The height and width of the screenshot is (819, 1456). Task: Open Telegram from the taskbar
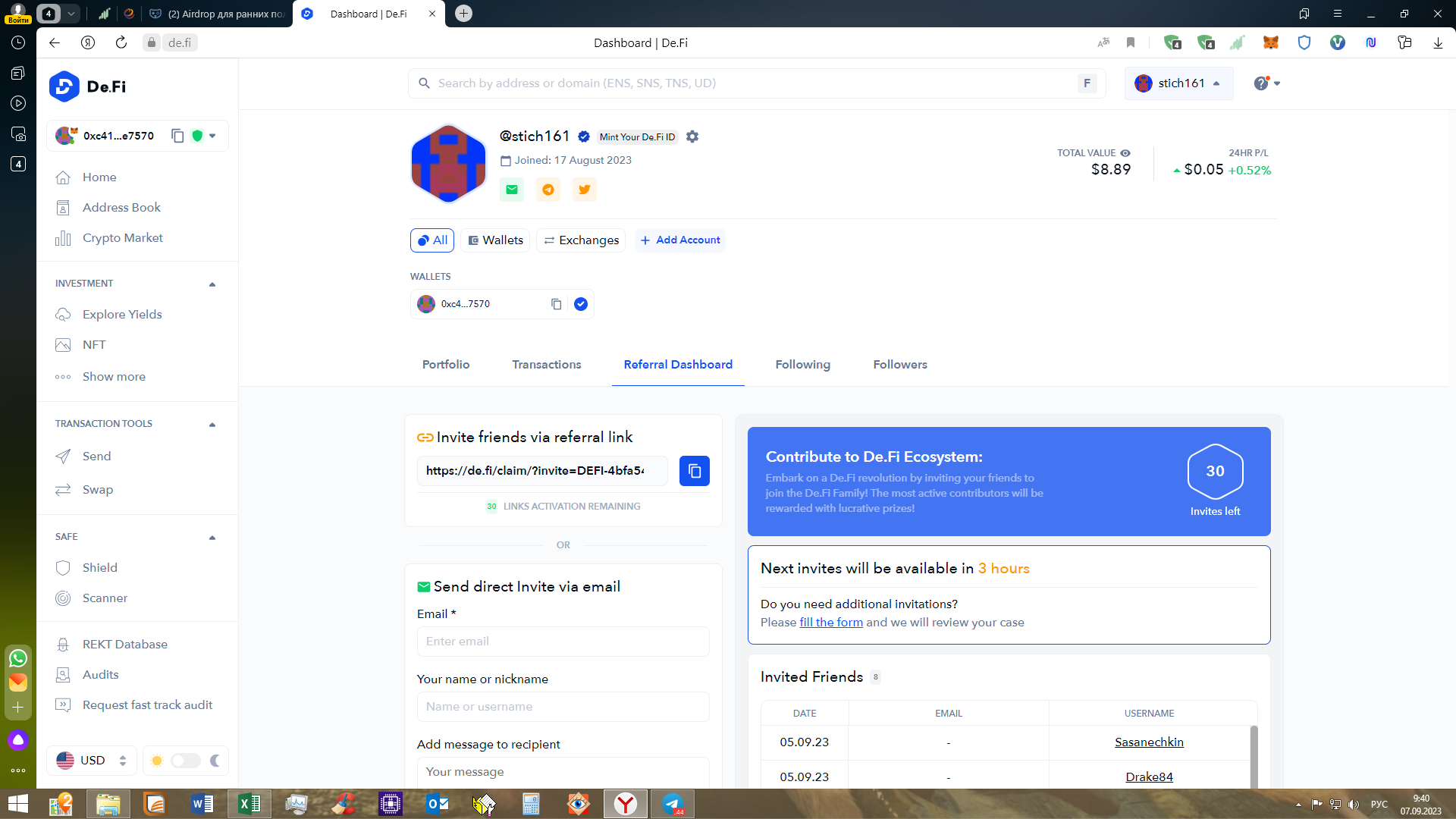673,804
